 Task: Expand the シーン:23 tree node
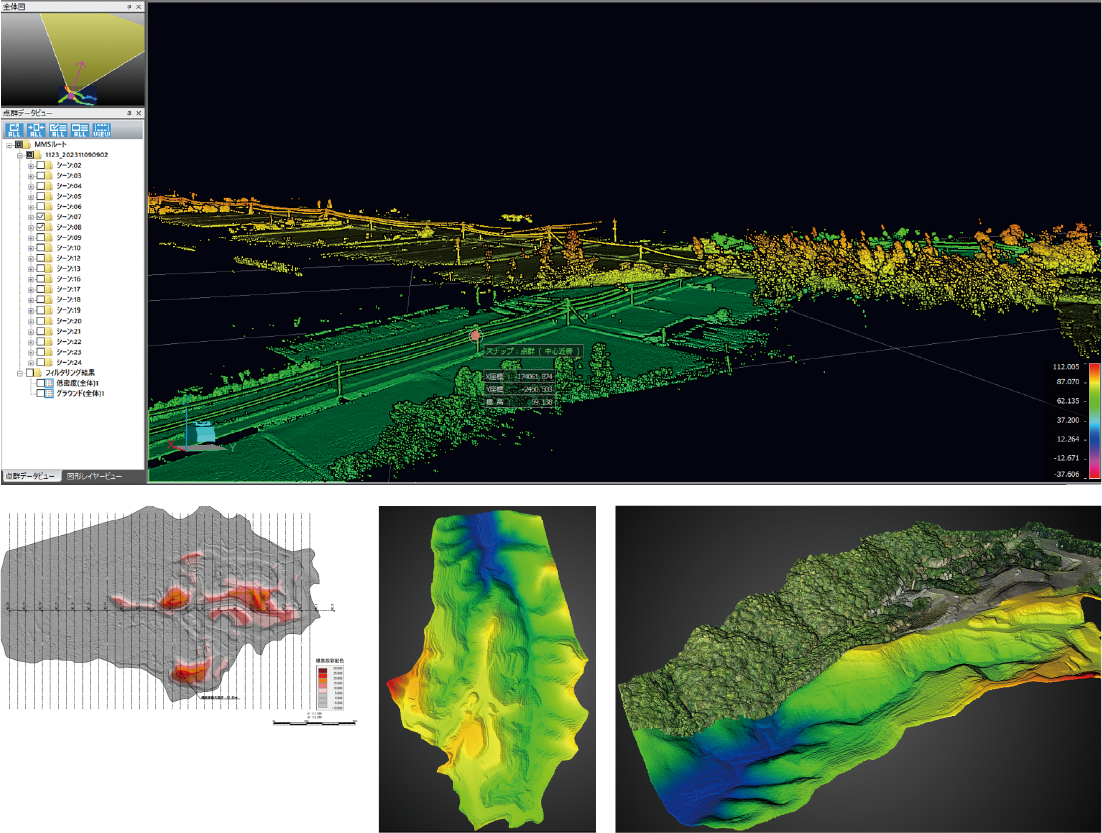[31, 352]
